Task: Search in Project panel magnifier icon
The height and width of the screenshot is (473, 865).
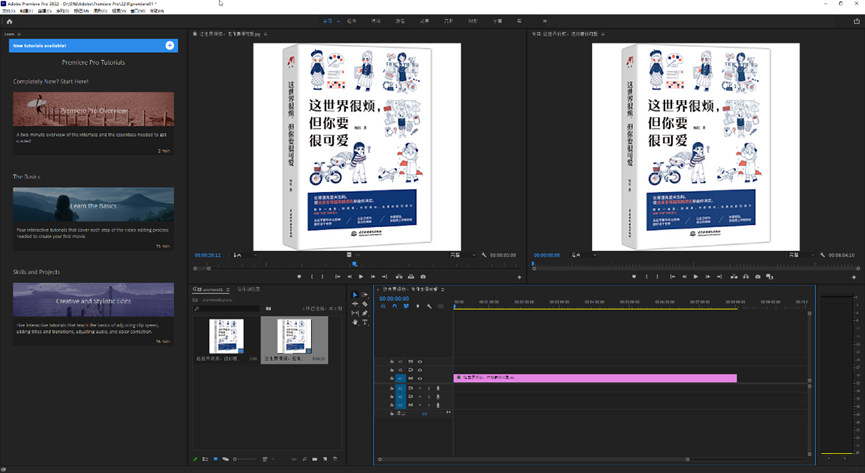Action: pyautogui.click(x=305, y=459)
